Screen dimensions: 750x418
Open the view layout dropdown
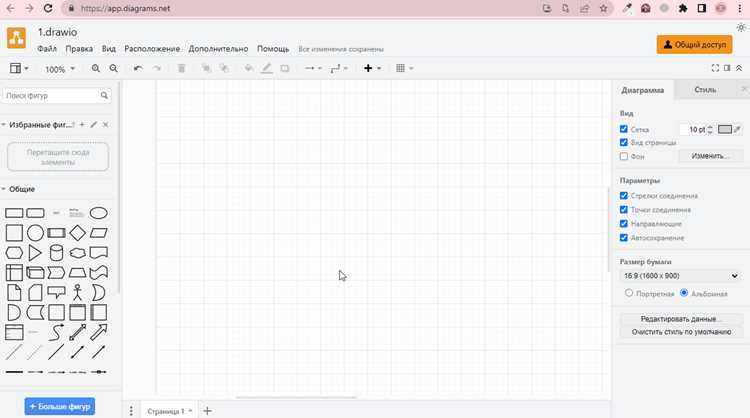[x=19, y=68]
